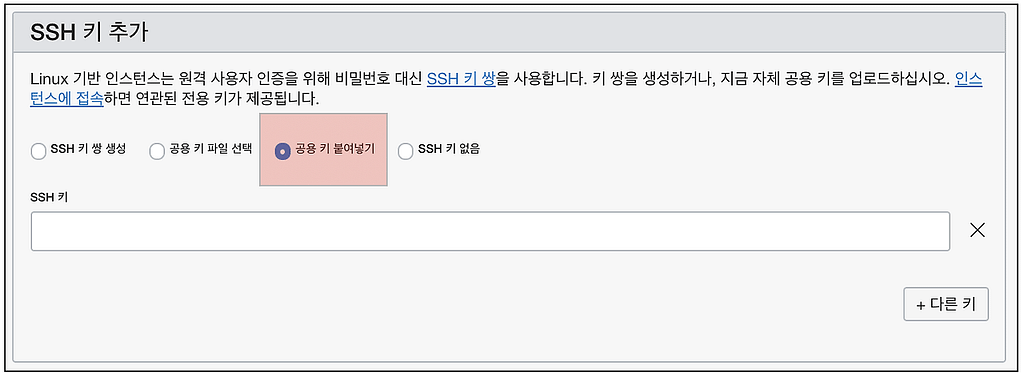Image resolution: width=1024 pixels, height=377 pixels.
Task: Click the 'SSH 키 쌍 생성' label text
Action: (x=88, y=150)
